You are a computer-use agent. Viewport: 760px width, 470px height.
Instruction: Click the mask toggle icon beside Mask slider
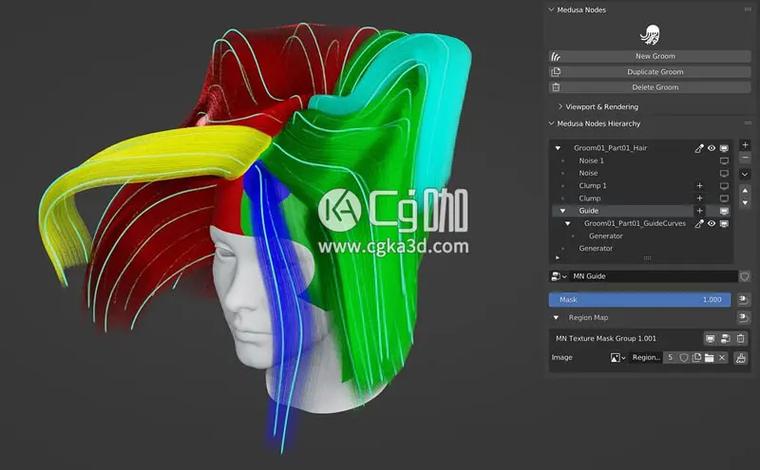pos(743,300)
